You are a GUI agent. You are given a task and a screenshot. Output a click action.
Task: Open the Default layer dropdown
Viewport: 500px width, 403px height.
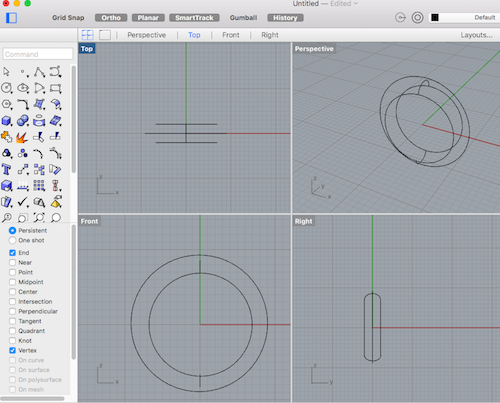click(464, 18)
